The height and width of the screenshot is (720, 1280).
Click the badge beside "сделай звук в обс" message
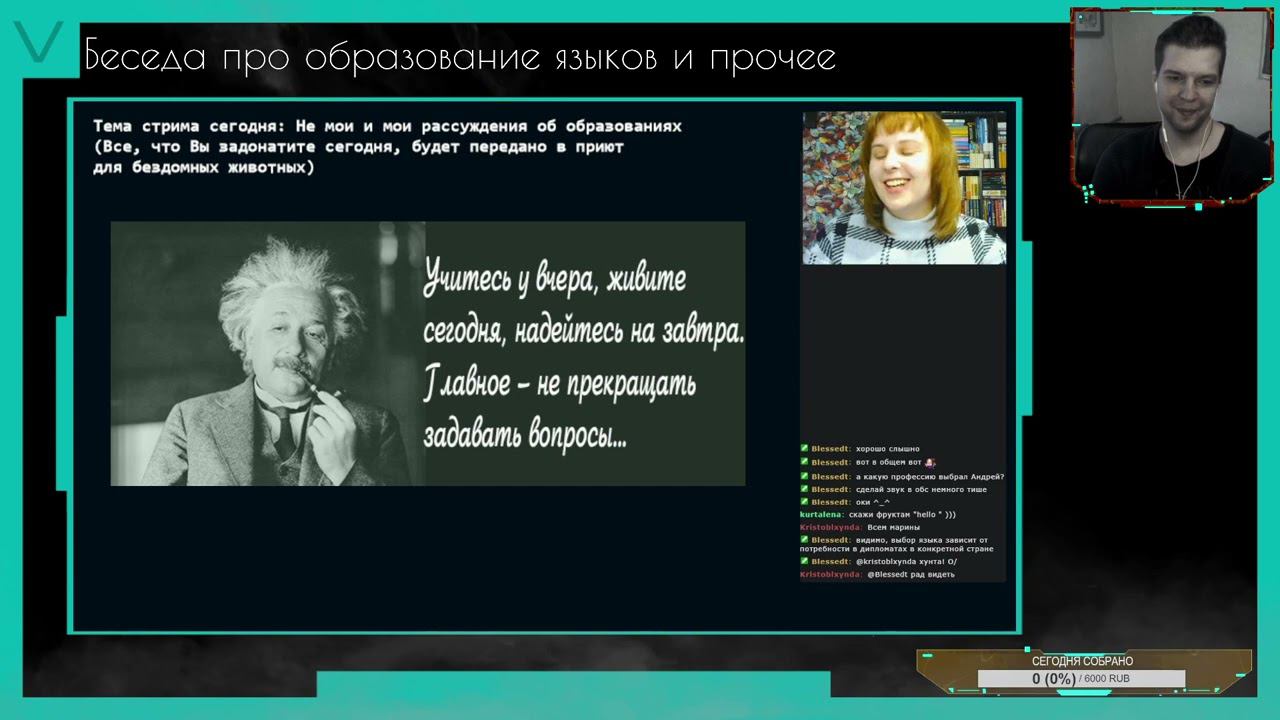(x=804, y=489)
